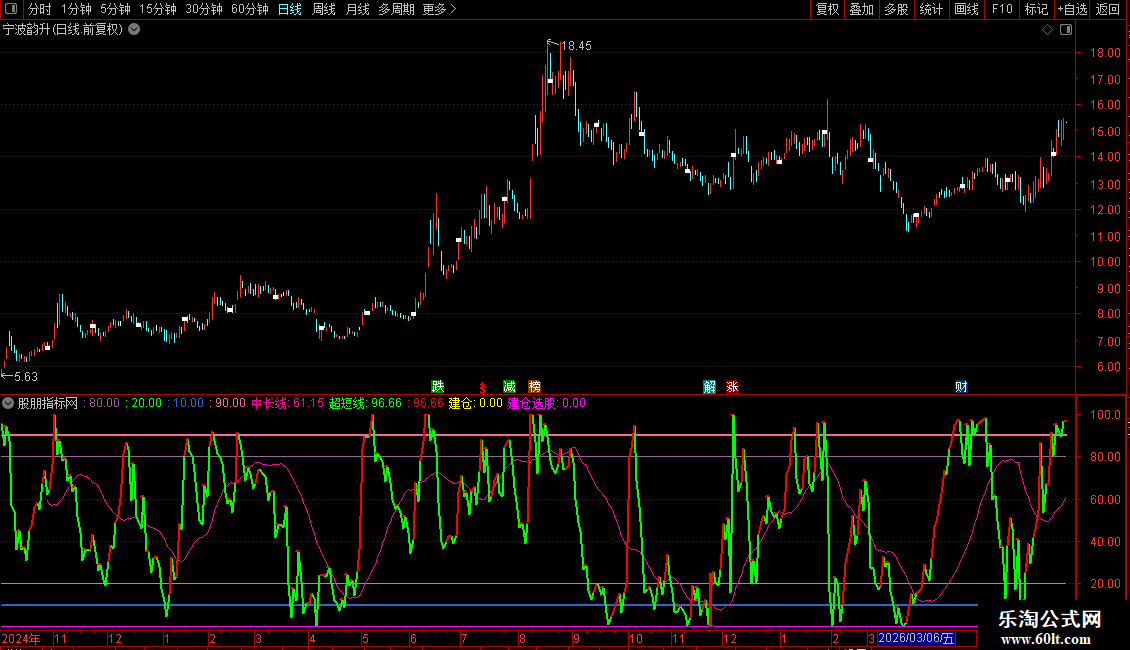Click the 标记 mark button
The height and width of the screenshot is (650, 1130).
tap(1036, 9)
